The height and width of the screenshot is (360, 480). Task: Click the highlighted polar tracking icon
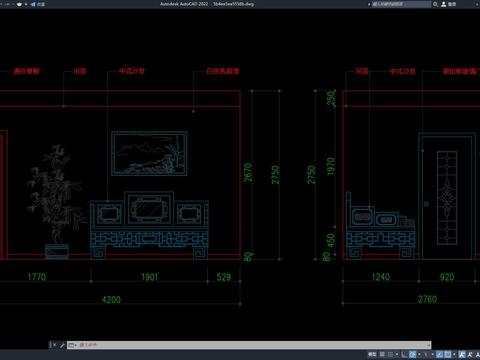[x=412, y=354]
